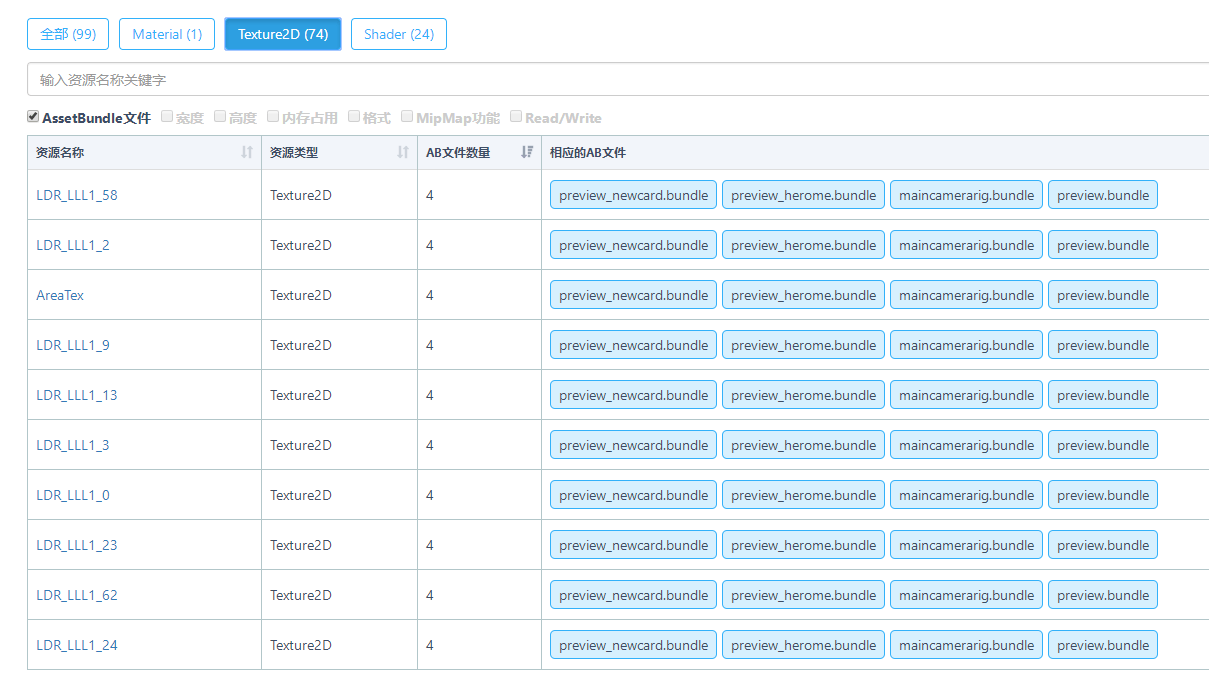Image resolution: width=1209 pixels, height=688 pixels.
Task: Click preview_herome.bundle in LDR_LLL1_58 row
Action: tap(803, 195)
